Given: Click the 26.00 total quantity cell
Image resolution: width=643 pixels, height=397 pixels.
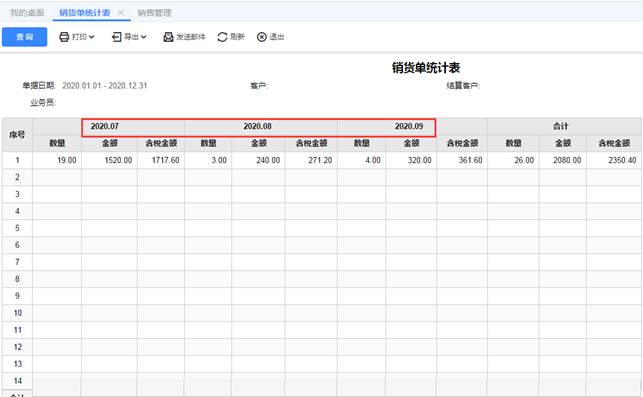Looking at the screenshot, I should pos(513,160).
